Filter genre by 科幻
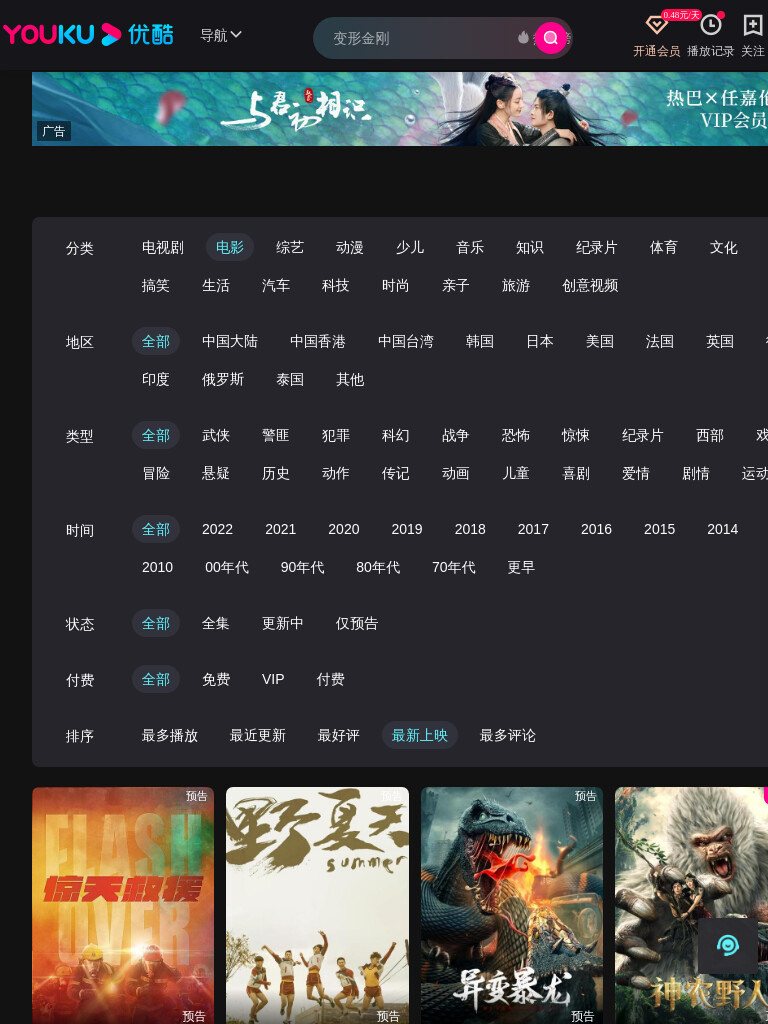The width and height of the screenshot is (768, 1024). 396,436
